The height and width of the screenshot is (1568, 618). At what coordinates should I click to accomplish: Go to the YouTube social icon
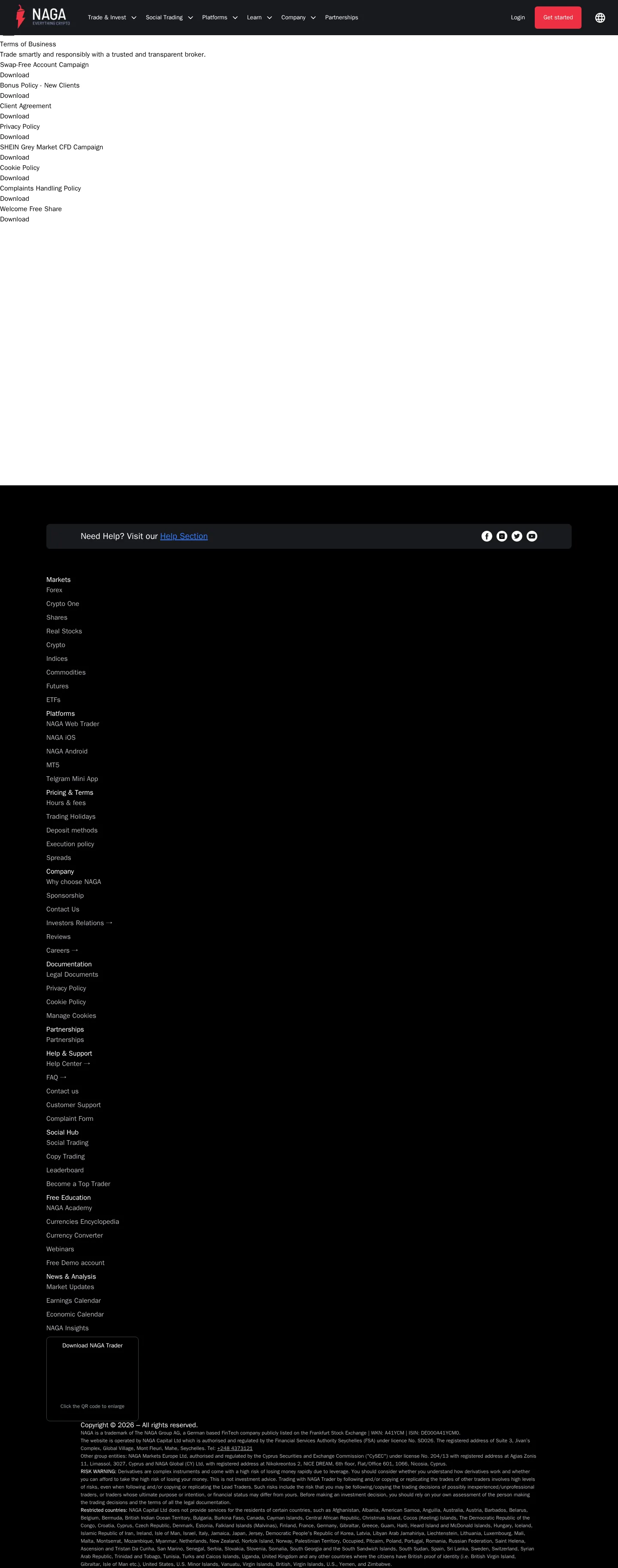(x=532, y=536)
